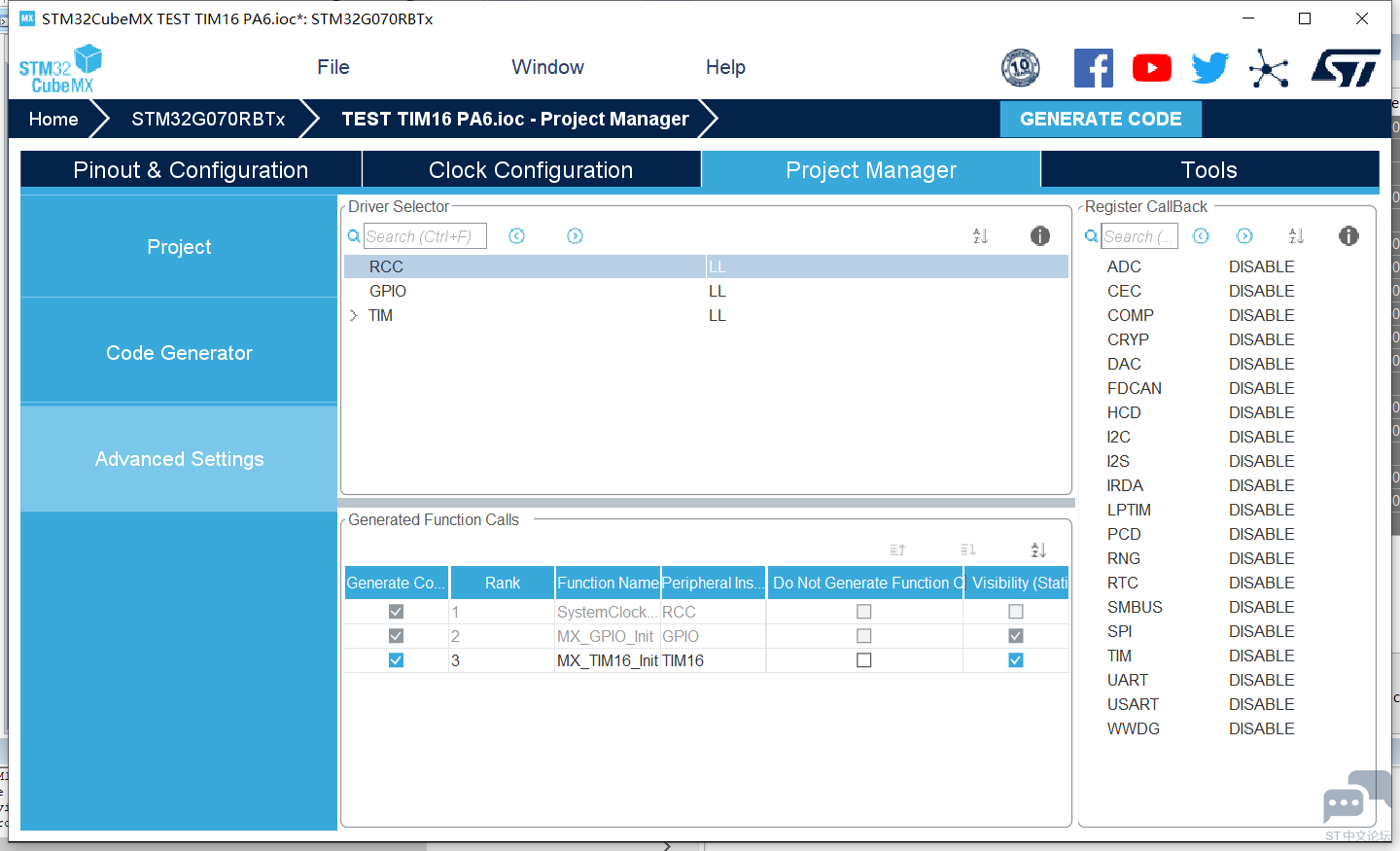Show the Register CallBack info icon
1400x851 pixels.
click(x=1348, y=236)
